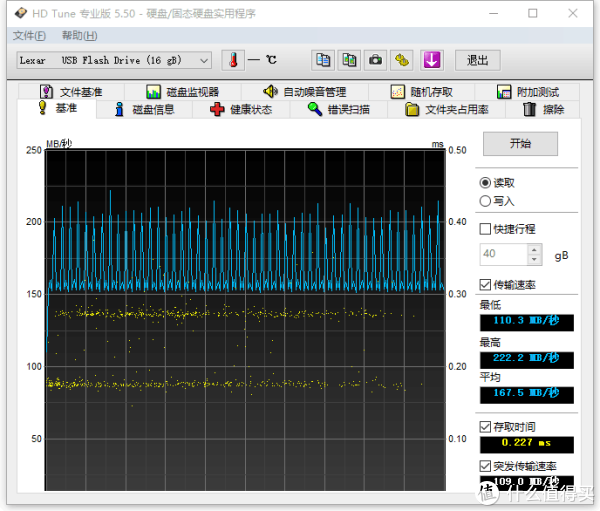Expand the Lexar USB Flash Drive dropdown
Viewport: 600px width, 511px height.
click(204, 60)
